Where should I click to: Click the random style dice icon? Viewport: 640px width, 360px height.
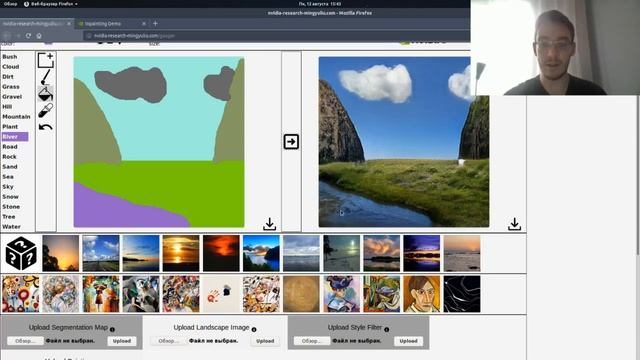coord(21,253)
